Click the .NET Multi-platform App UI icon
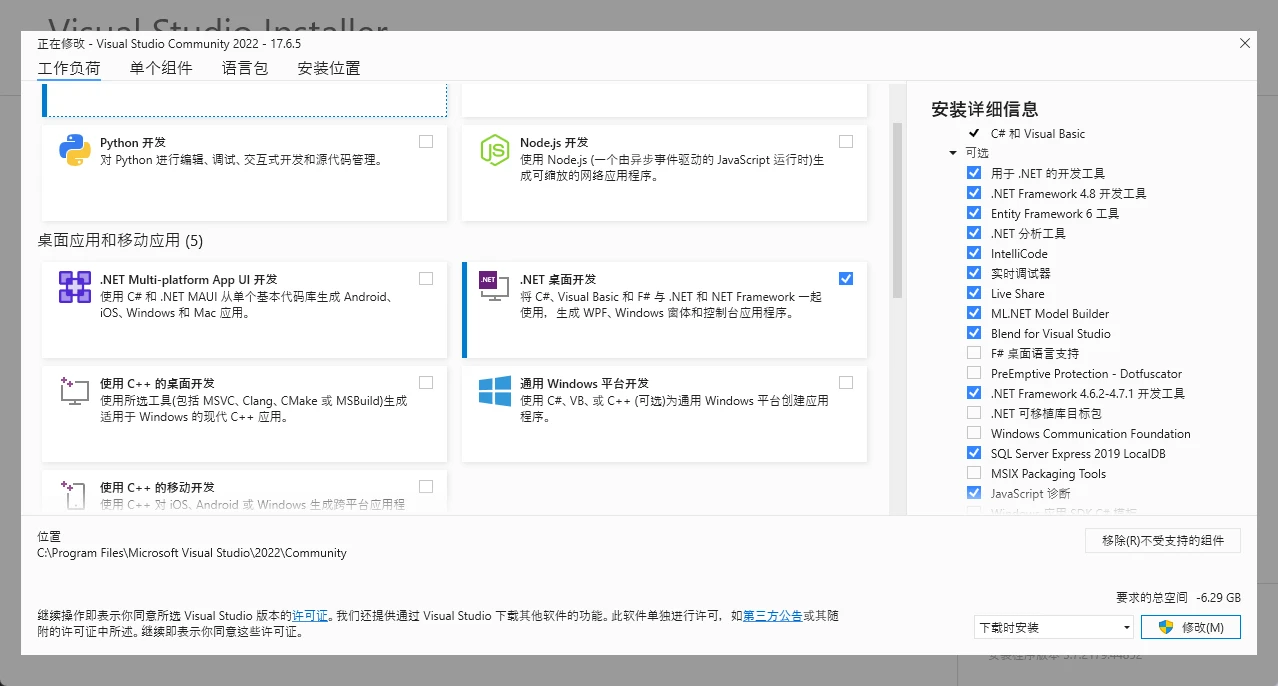This screenshot has width=1278, height=686. coord(75,287)
